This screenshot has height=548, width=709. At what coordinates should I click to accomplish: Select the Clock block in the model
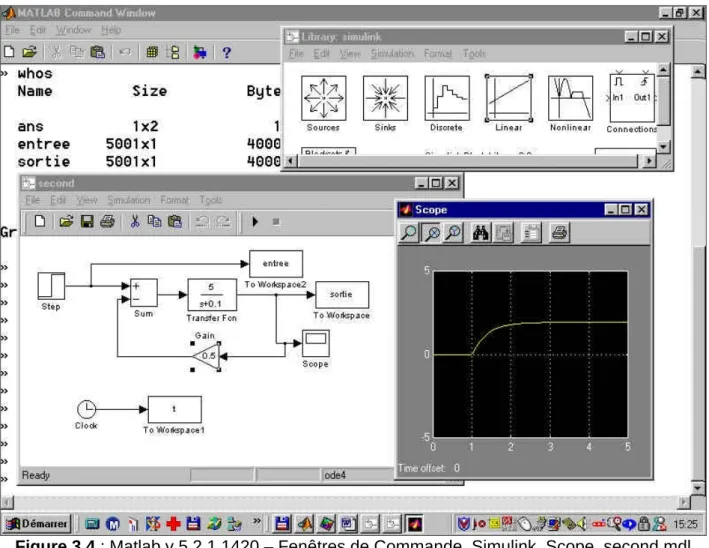click(x=86, y=409)
